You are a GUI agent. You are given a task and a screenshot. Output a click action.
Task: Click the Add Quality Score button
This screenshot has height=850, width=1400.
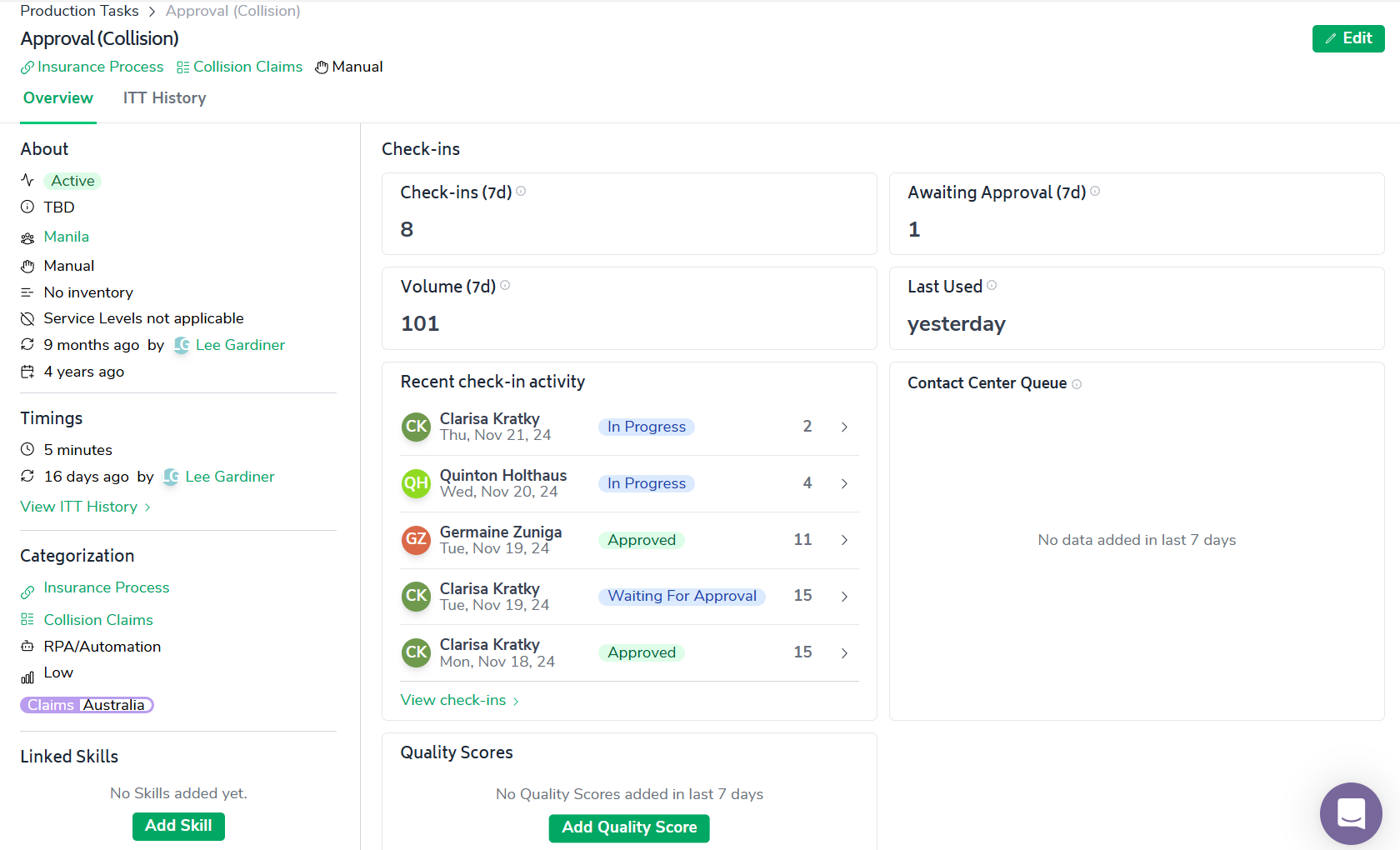pyautogui.click(x=629, y=827)
